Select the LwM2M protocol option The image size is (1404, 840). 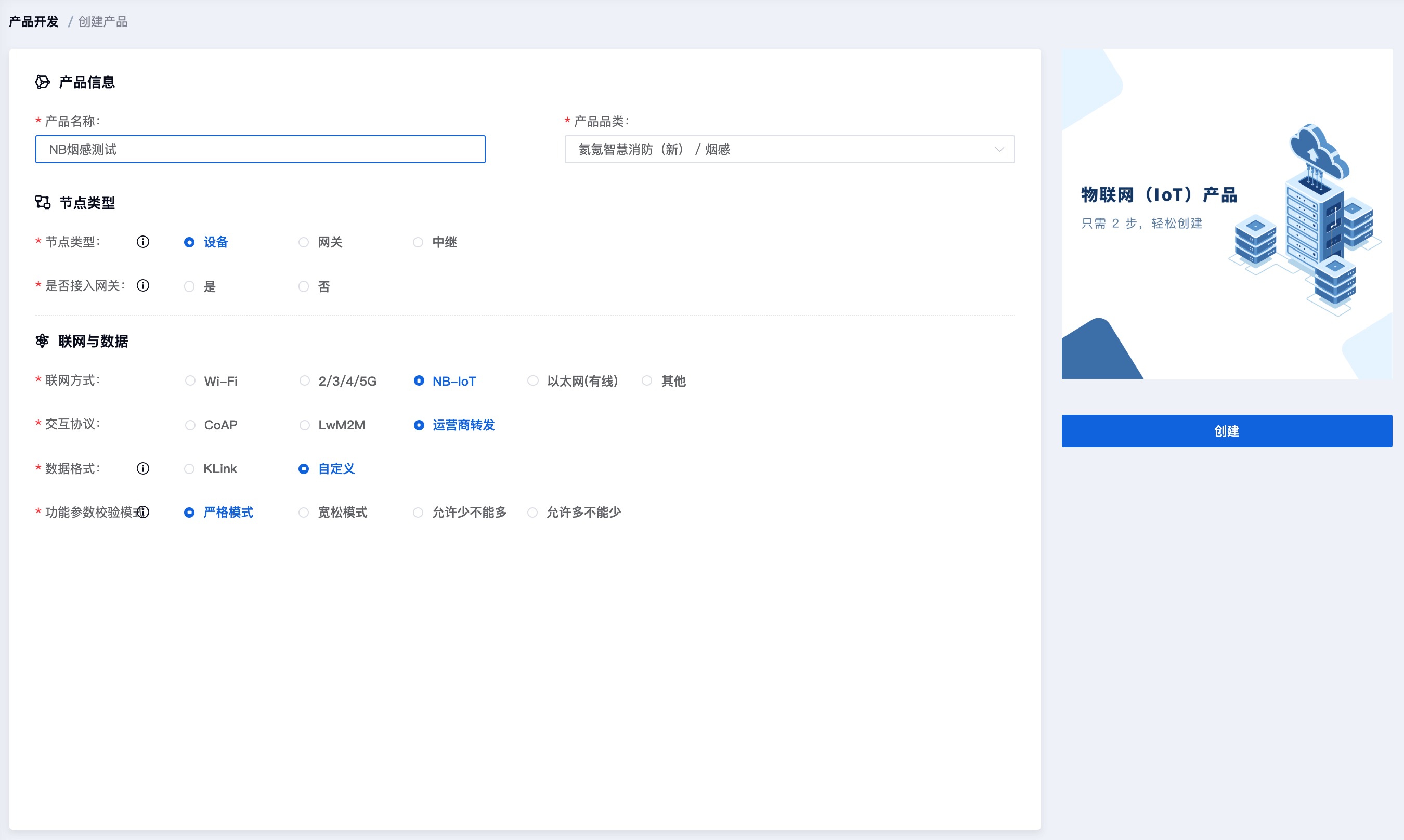pos(305,425)
